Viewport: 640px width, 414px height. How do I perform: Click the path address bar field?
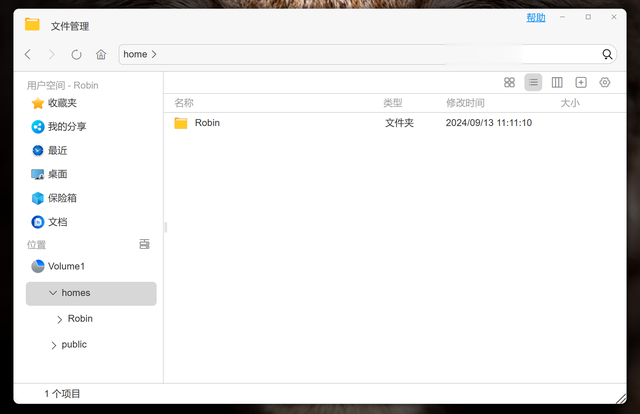[x=367, y=54]
